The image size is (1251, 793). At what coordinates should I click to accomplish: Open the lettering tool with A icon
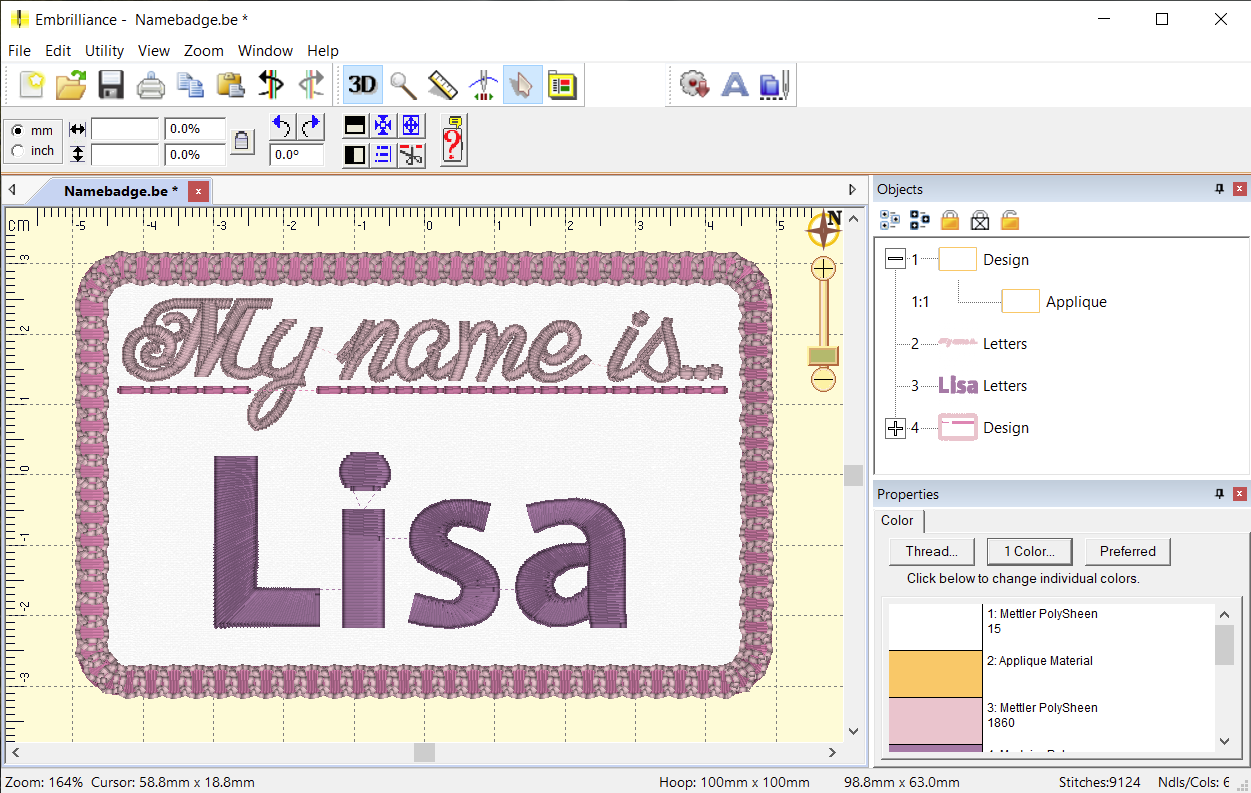(x=735, y=85)
